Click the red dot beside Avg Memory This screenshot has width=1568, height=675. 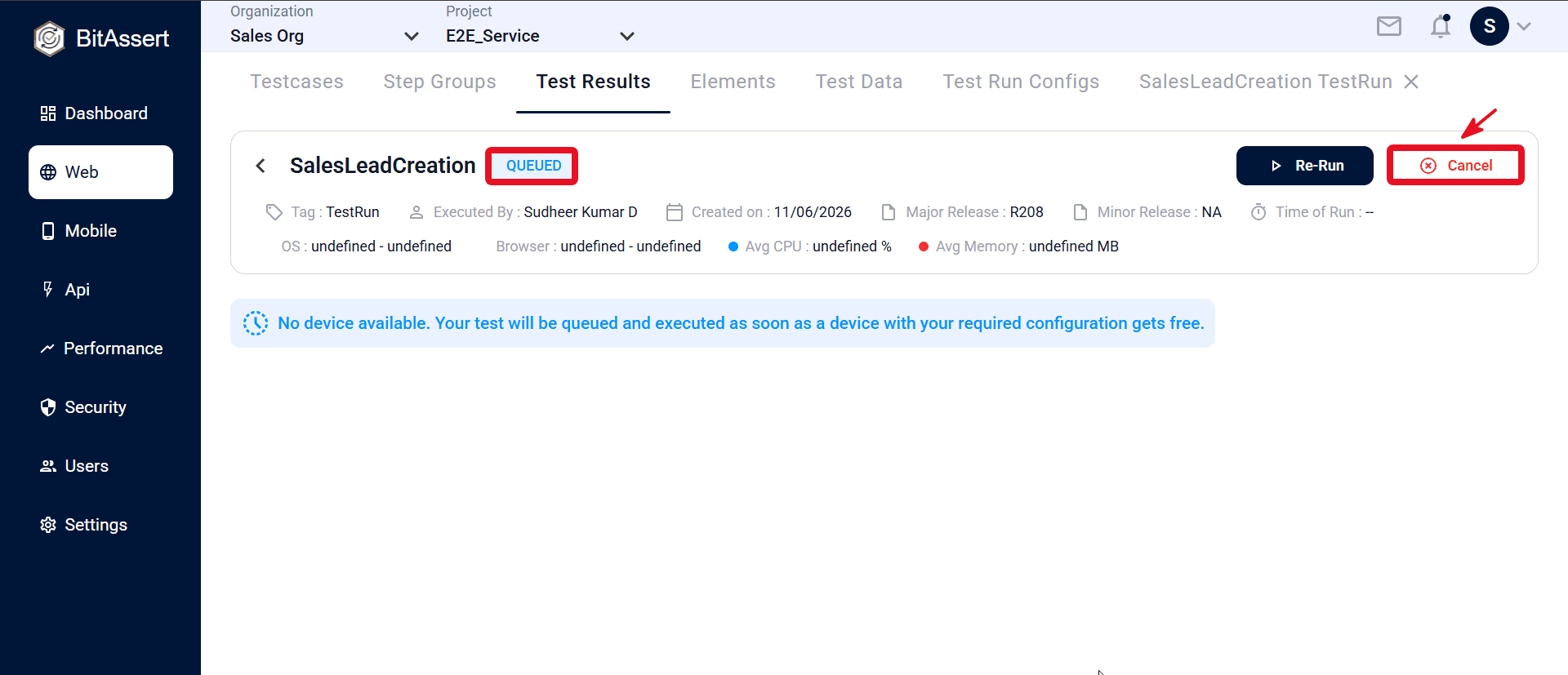point(924,246)
